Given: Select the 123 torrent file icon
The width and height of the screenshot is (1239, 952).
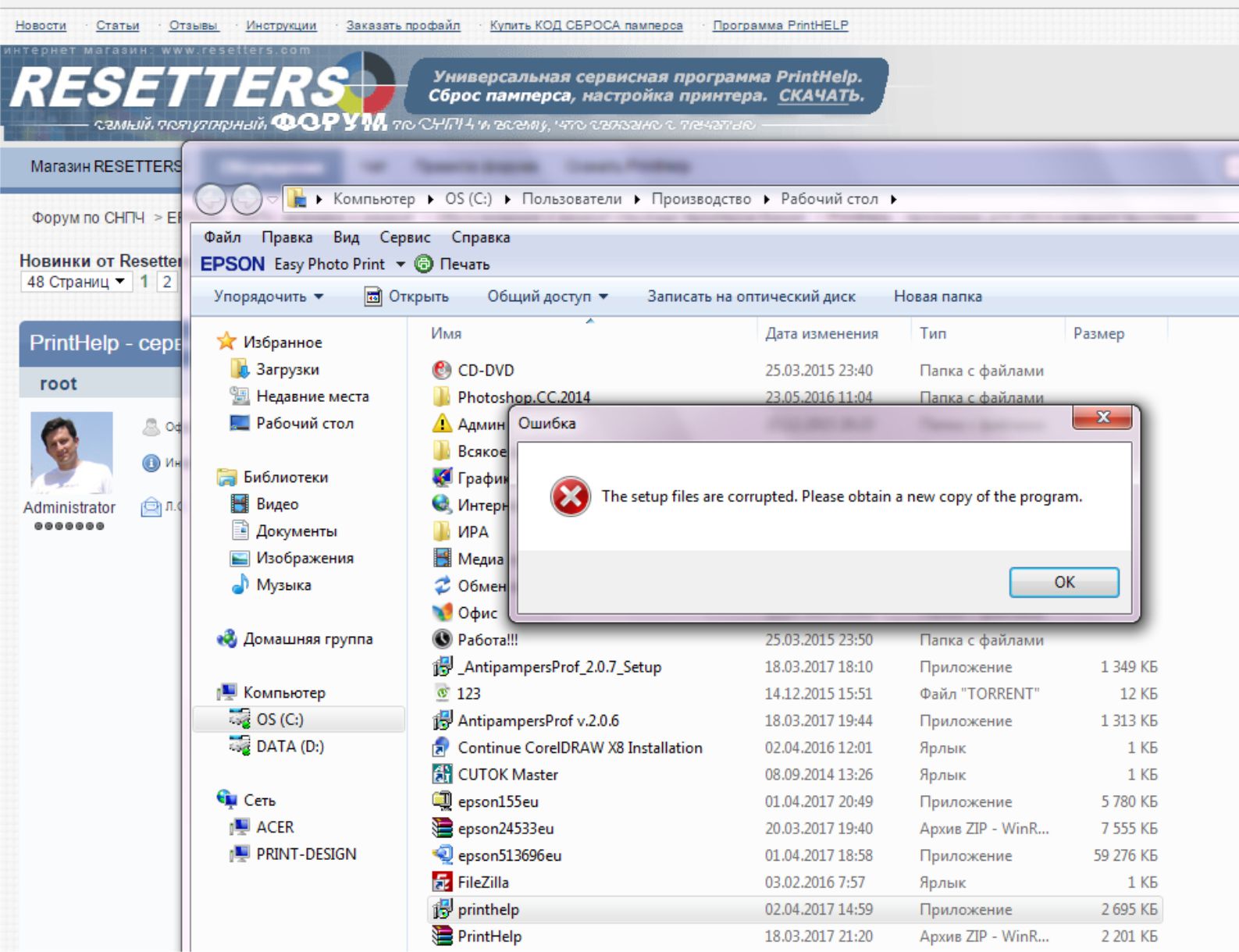Looking at the screenshot, I should tap(442, 693).
